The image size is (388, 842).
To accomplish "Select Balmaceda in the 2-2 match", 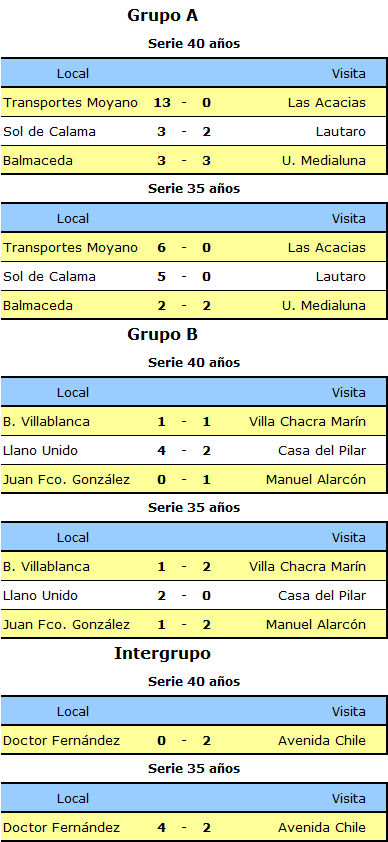I will (38, 306).
